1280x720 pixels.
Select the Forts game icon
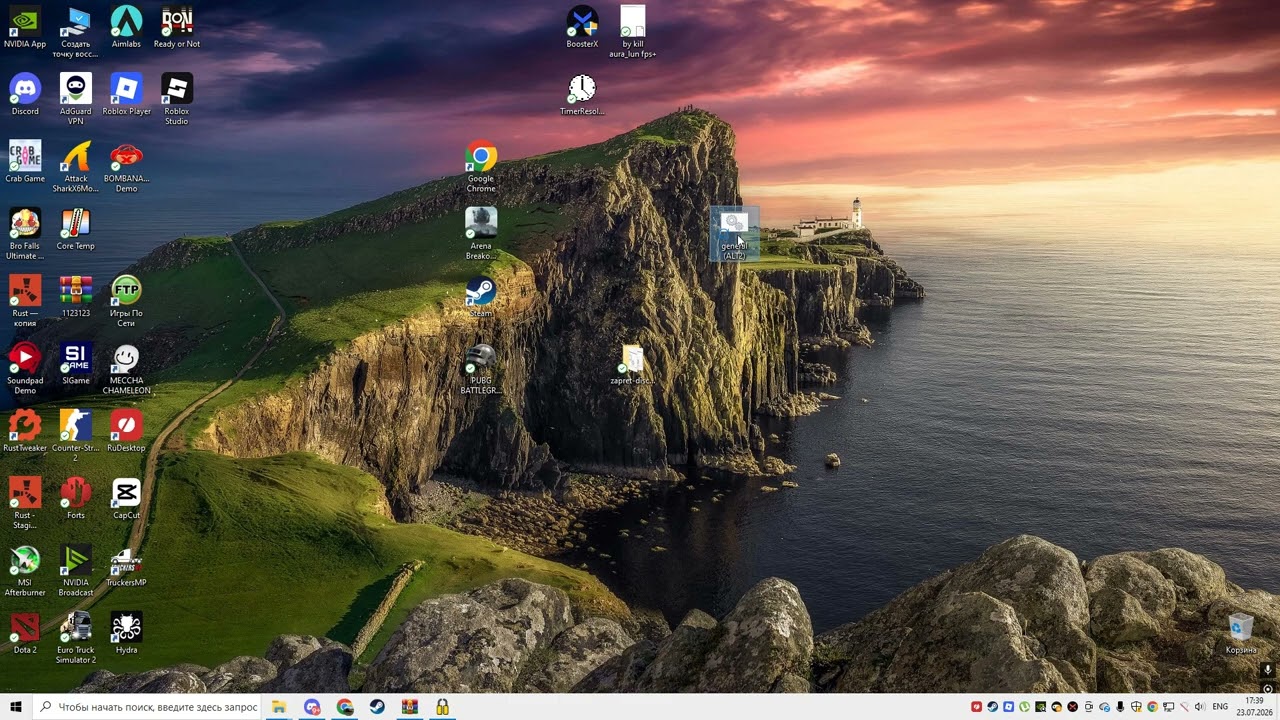pyautogui.click(x=76, y=497)
